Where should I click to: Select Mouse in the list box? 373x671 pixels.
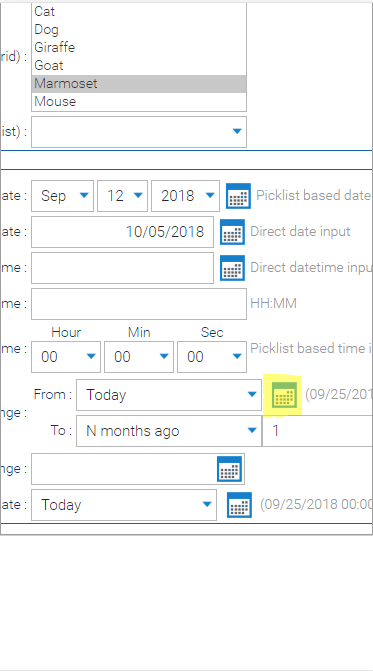pyautogui.click(x=139, y=101)
